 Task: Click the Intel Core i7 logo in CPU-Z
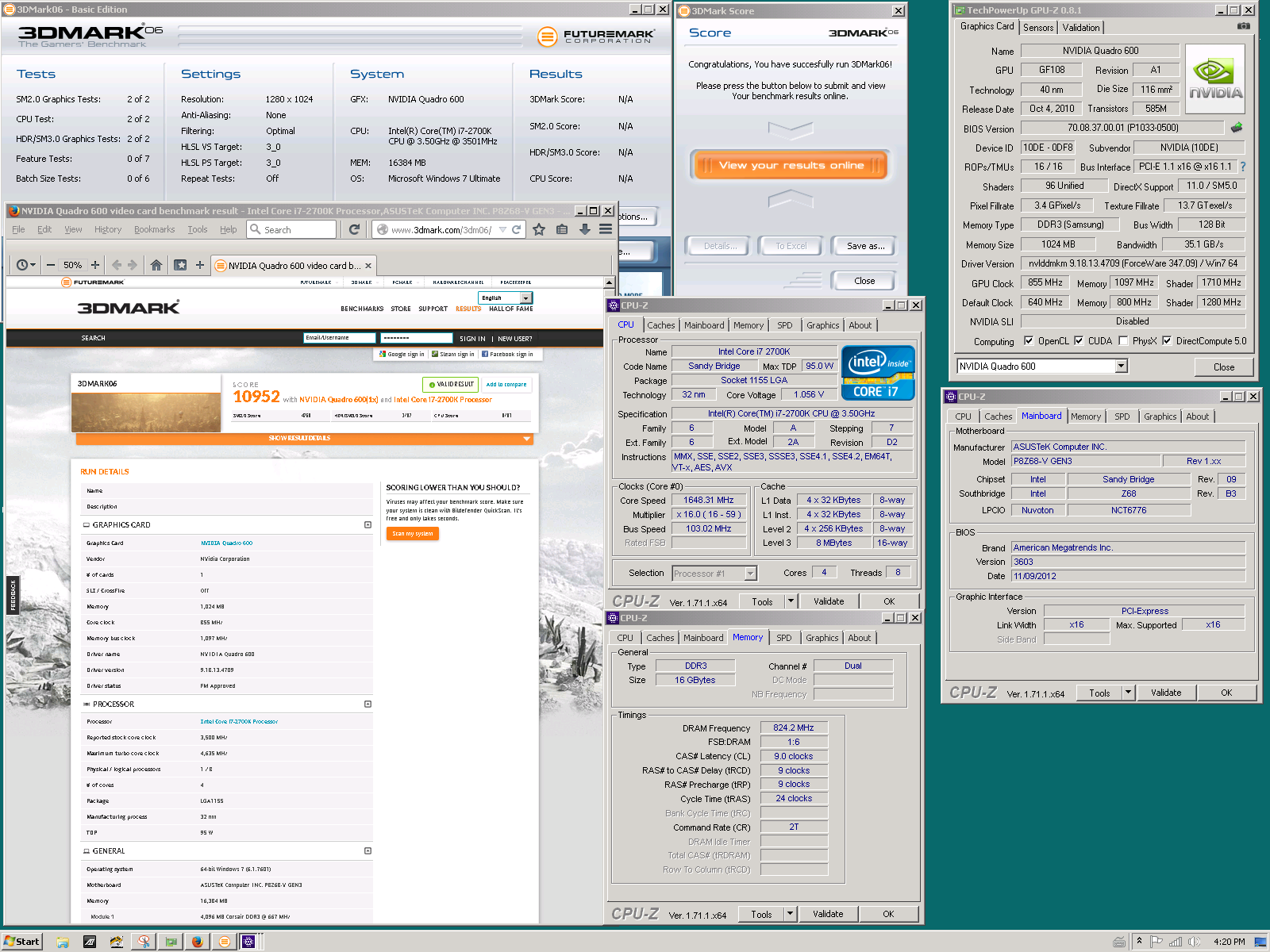878,373
